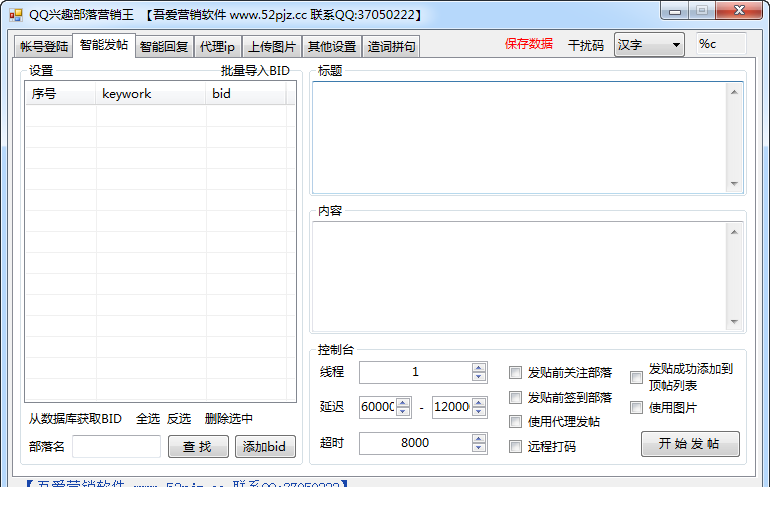Increase the 12000 maximum delay value
This screenshot has width=770, height=510.
click(479, 402)
